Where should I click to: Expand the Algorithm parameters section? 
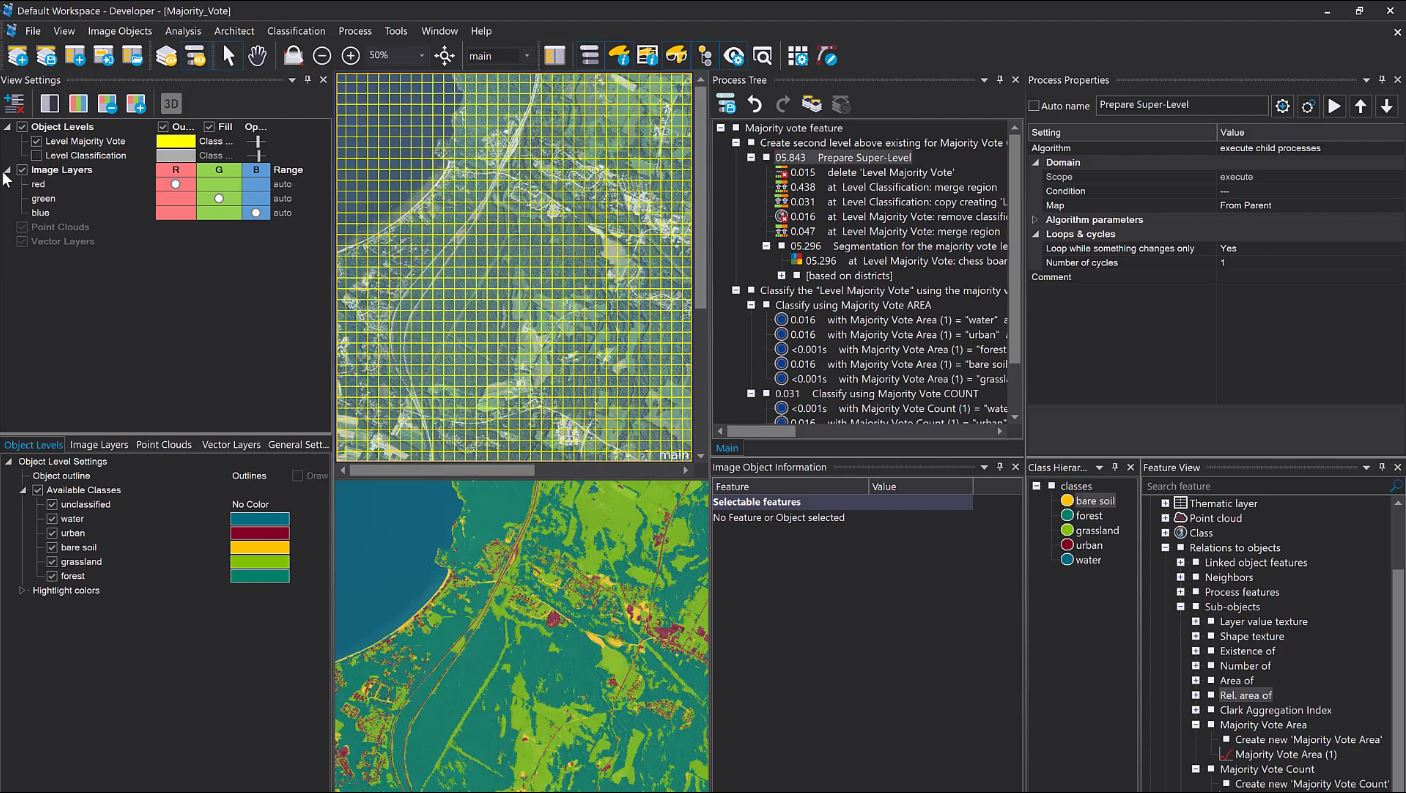[x=1035, y=220]
